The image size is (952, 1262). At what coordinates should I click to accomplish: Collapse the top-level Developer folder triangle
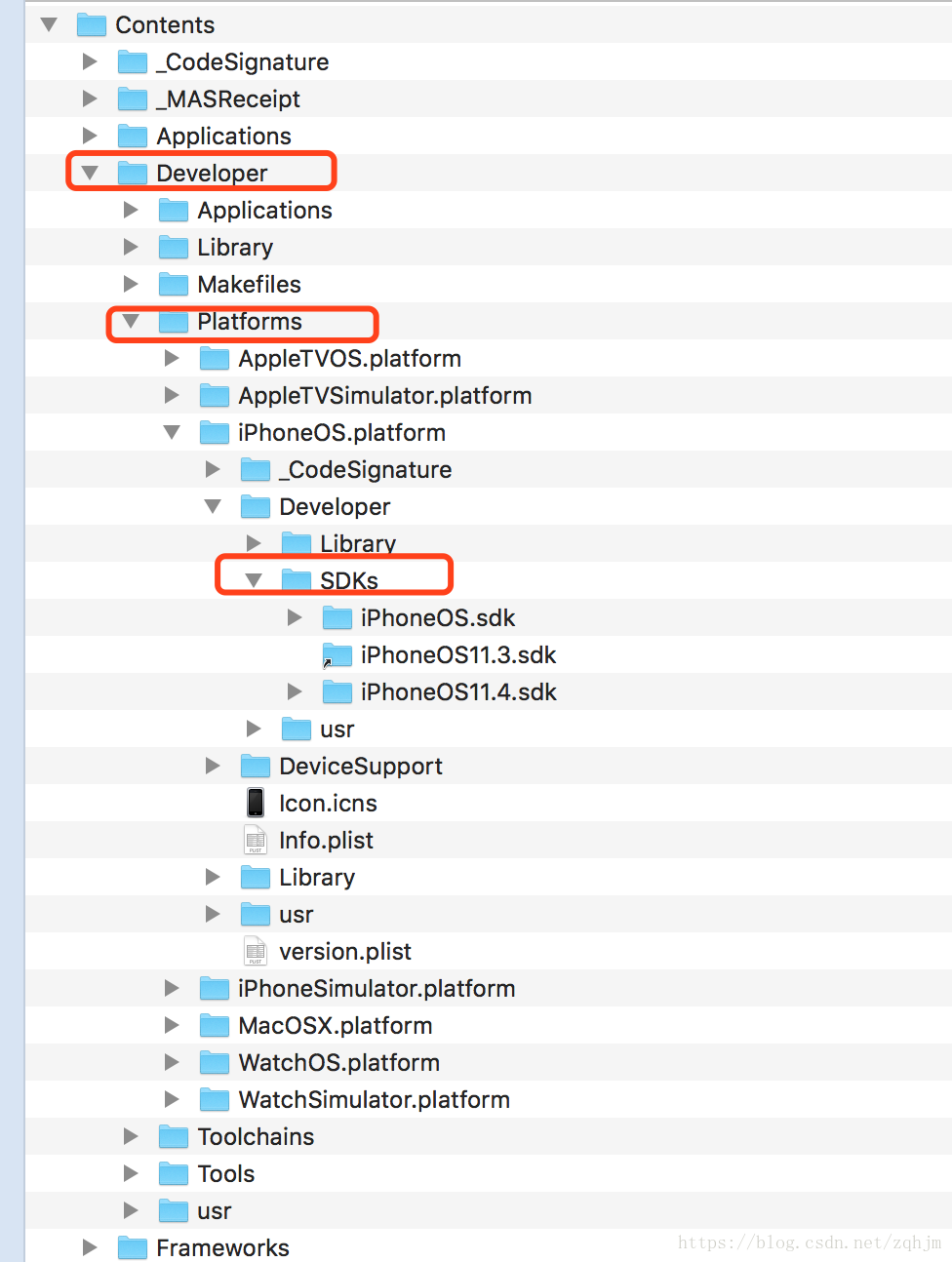point(90,173)
